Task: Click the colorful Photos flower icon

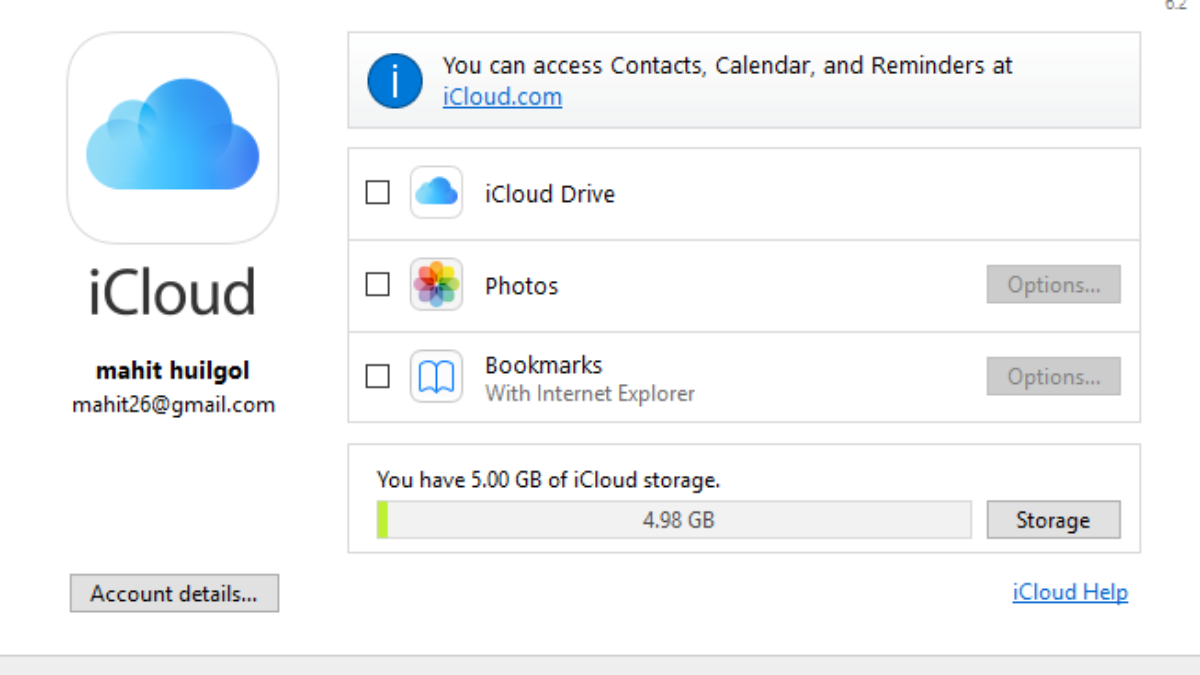Action: click(x=436, y=285)
